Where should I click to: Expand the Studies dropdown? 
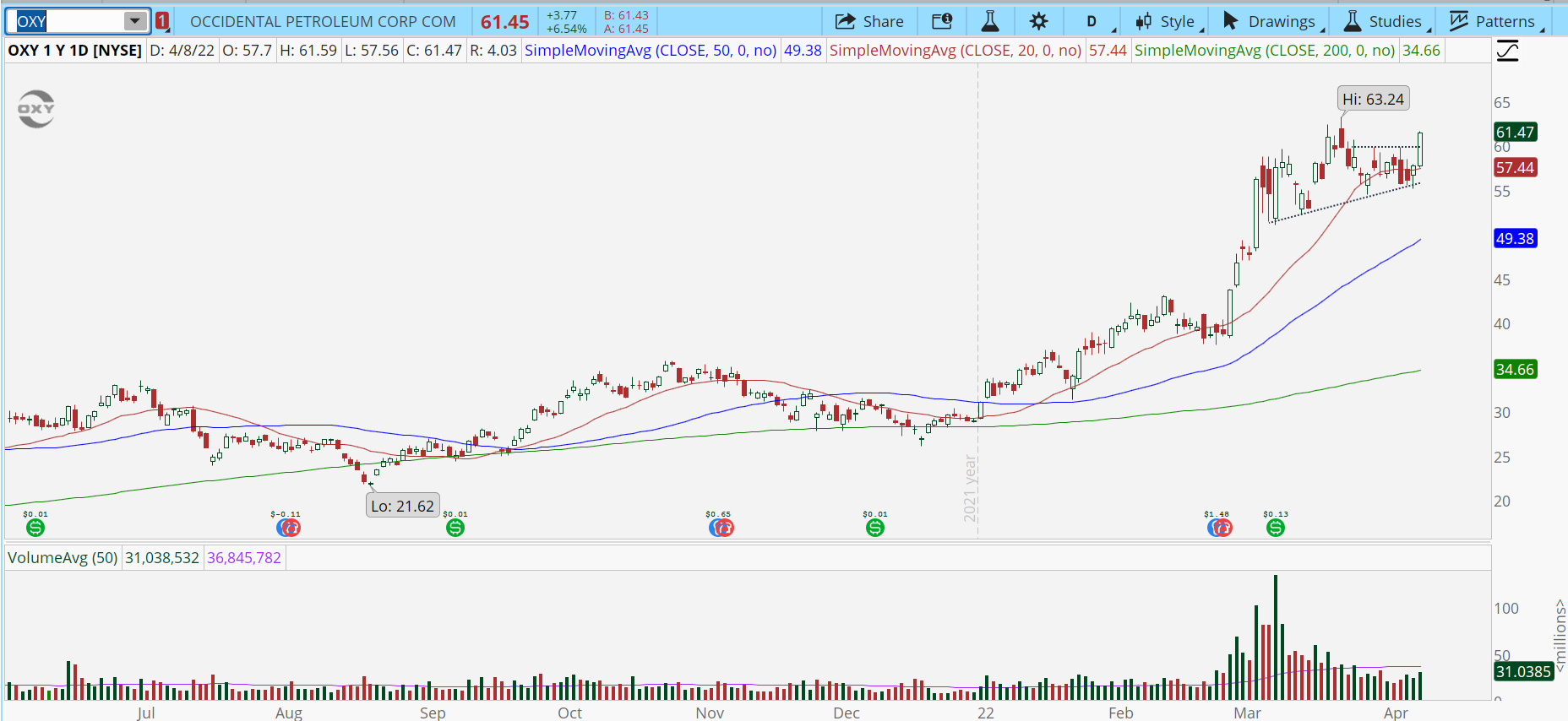click(x=1384, y=22)
